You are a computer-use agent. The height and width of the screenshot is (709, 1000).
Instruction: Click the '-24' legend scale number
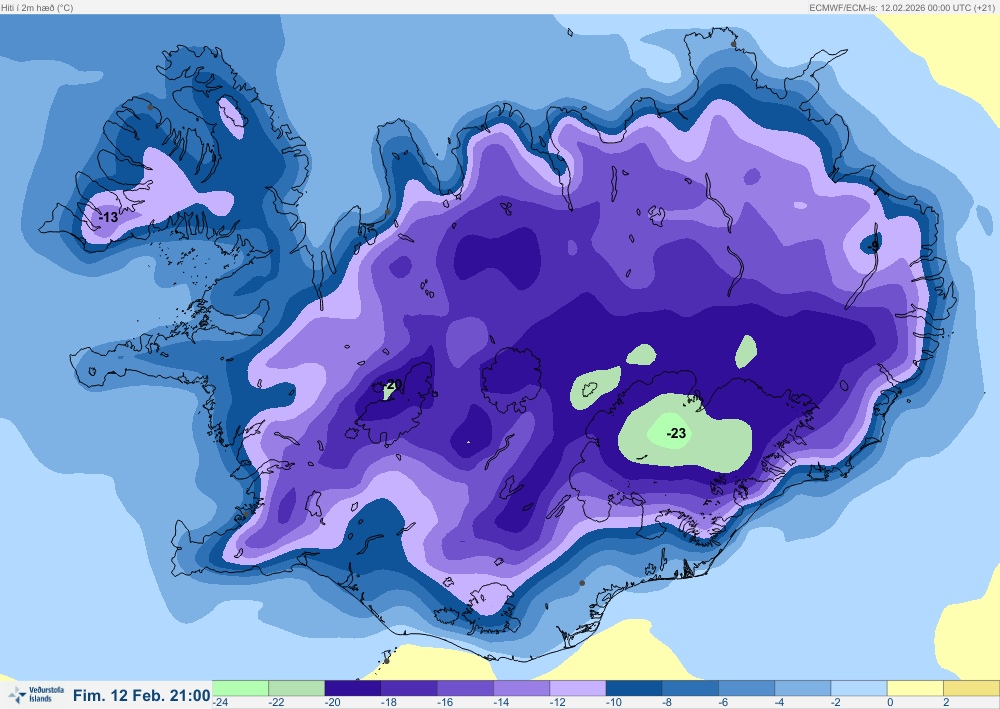[x=221, y=702]
